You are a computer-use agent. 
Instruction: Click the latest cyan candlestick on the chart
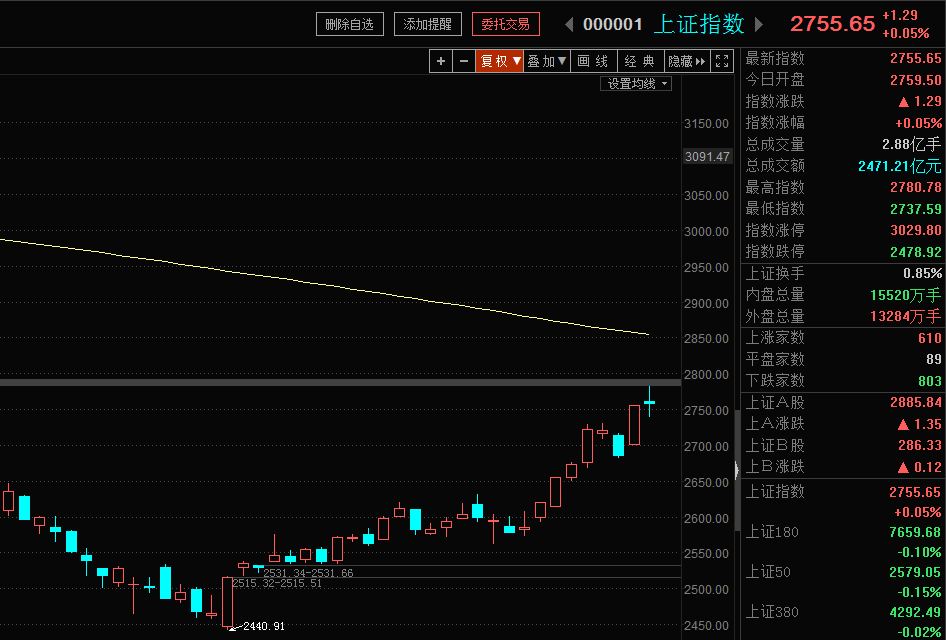[649, 402]
